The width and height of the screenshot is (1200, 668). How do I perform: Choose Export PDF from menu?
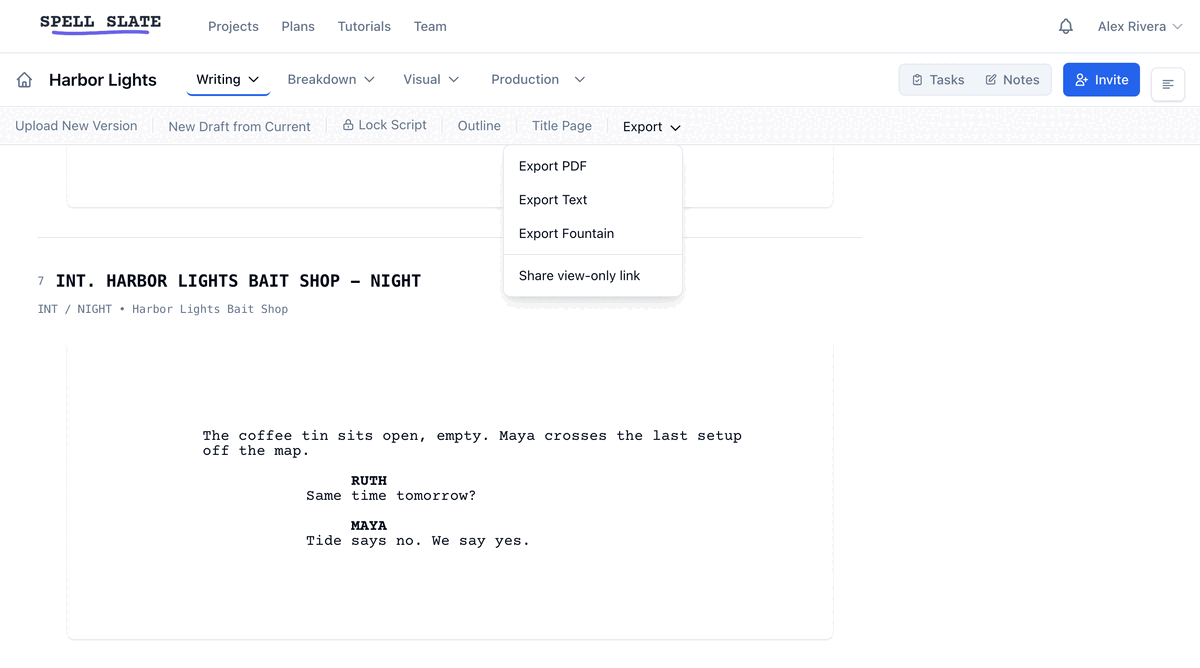pos(593,166)
